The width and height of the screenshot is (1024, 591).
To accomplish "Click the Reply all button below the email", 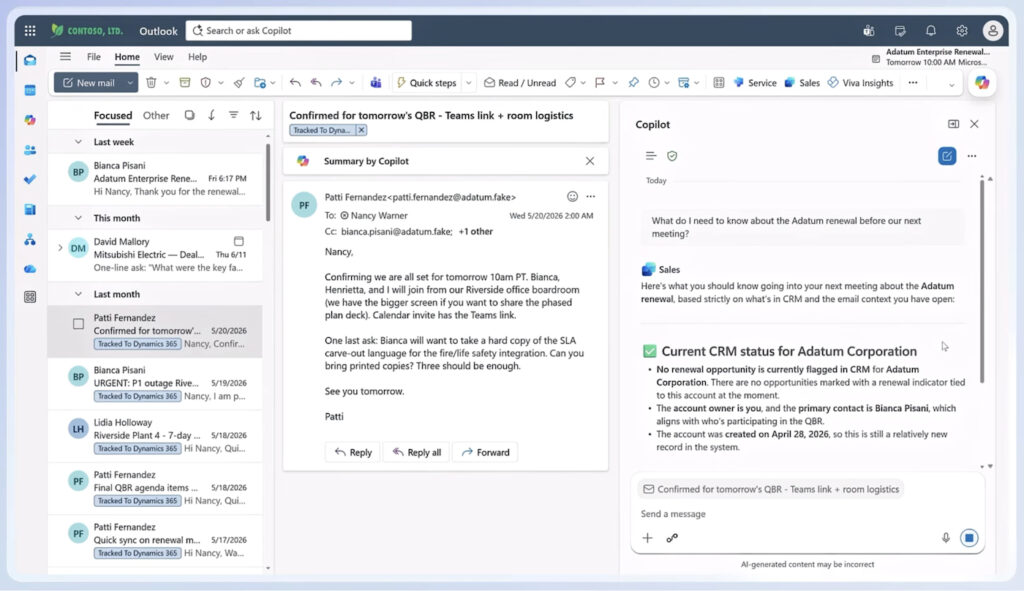I will click(x=417, y=452).
